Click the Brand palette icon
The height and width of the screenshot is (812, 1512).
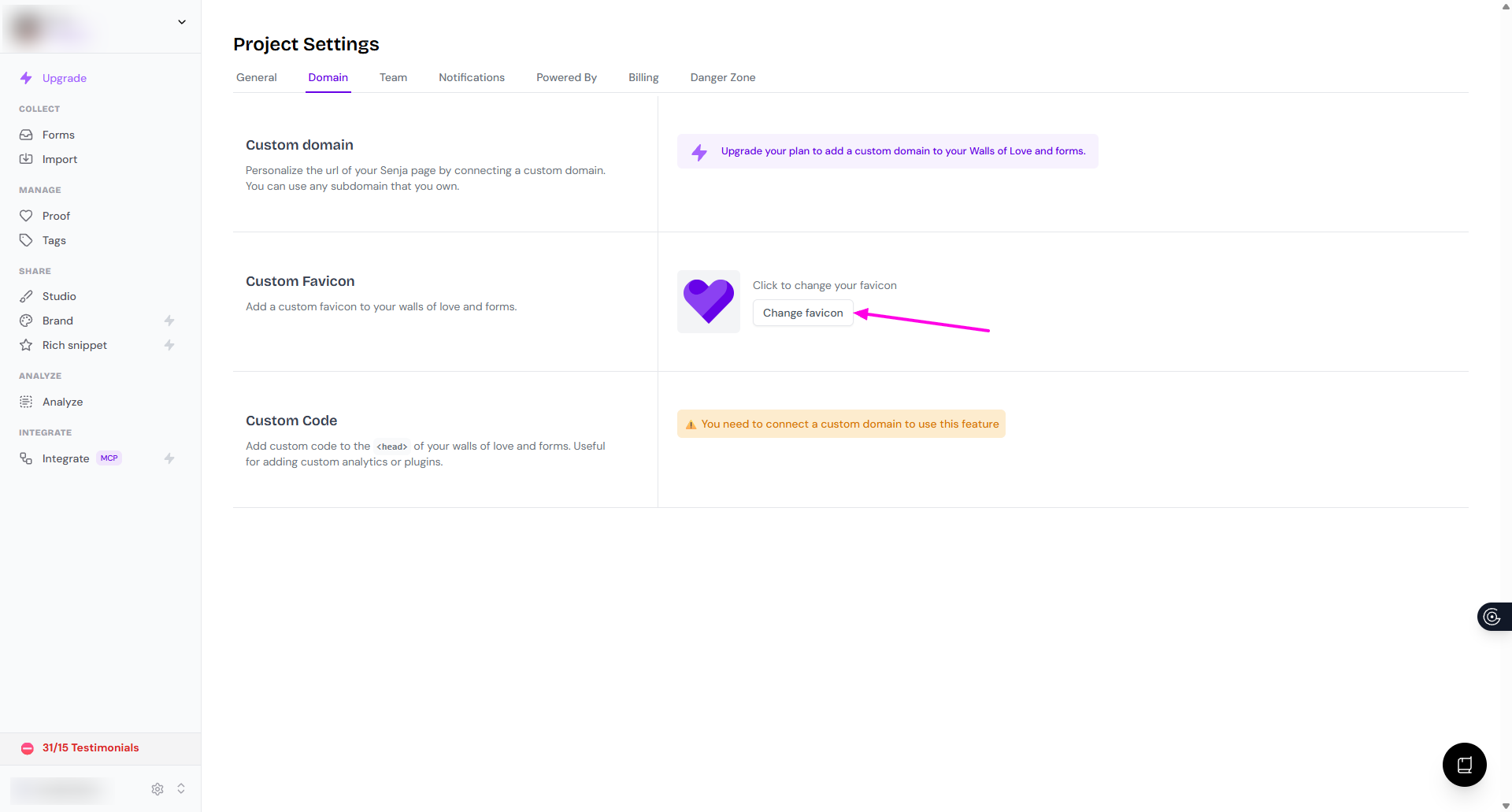tap(26, 321)
